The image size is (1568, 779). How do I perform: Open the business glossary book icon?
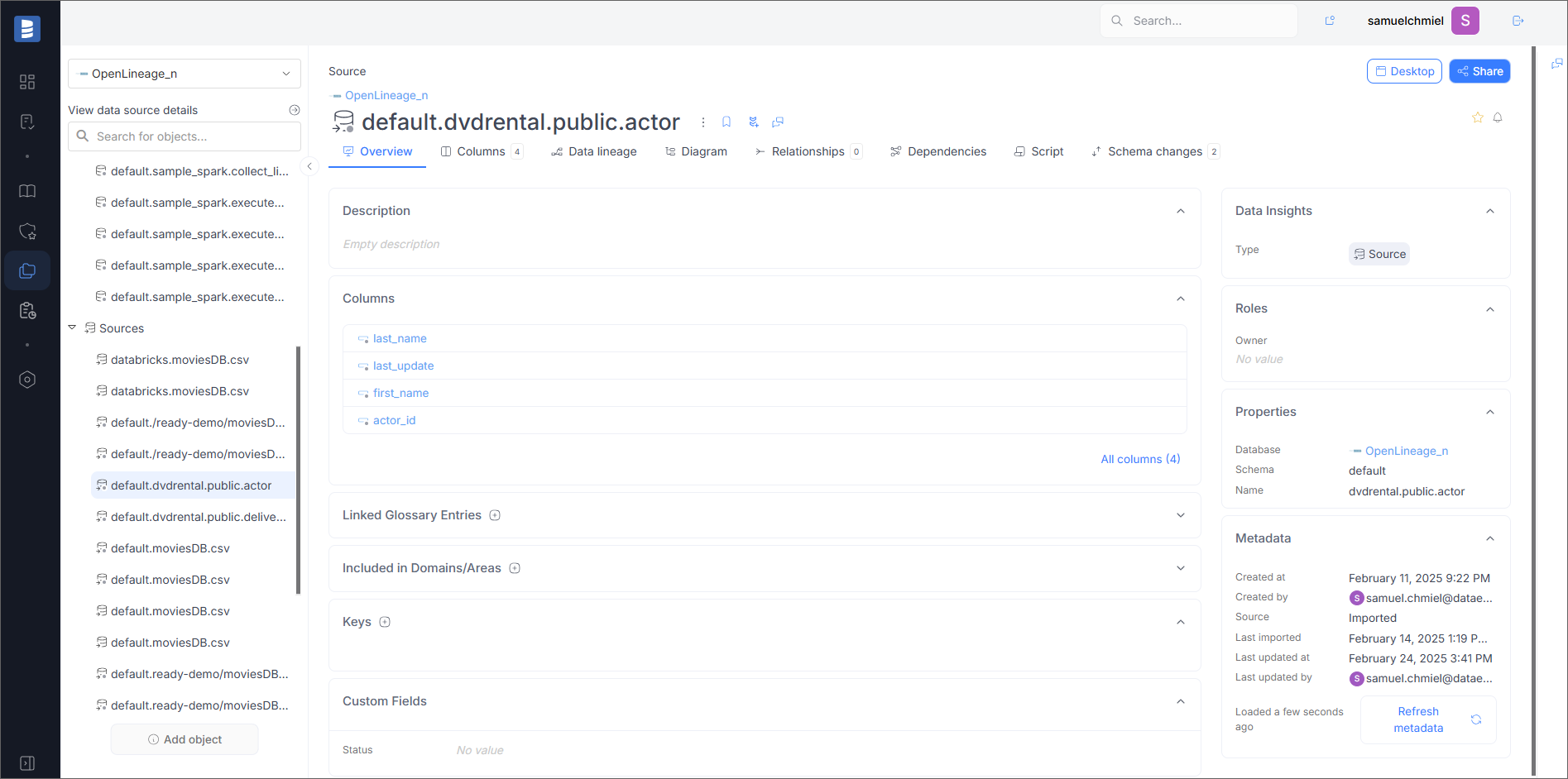pyautogui.click(x=27, y=191)
